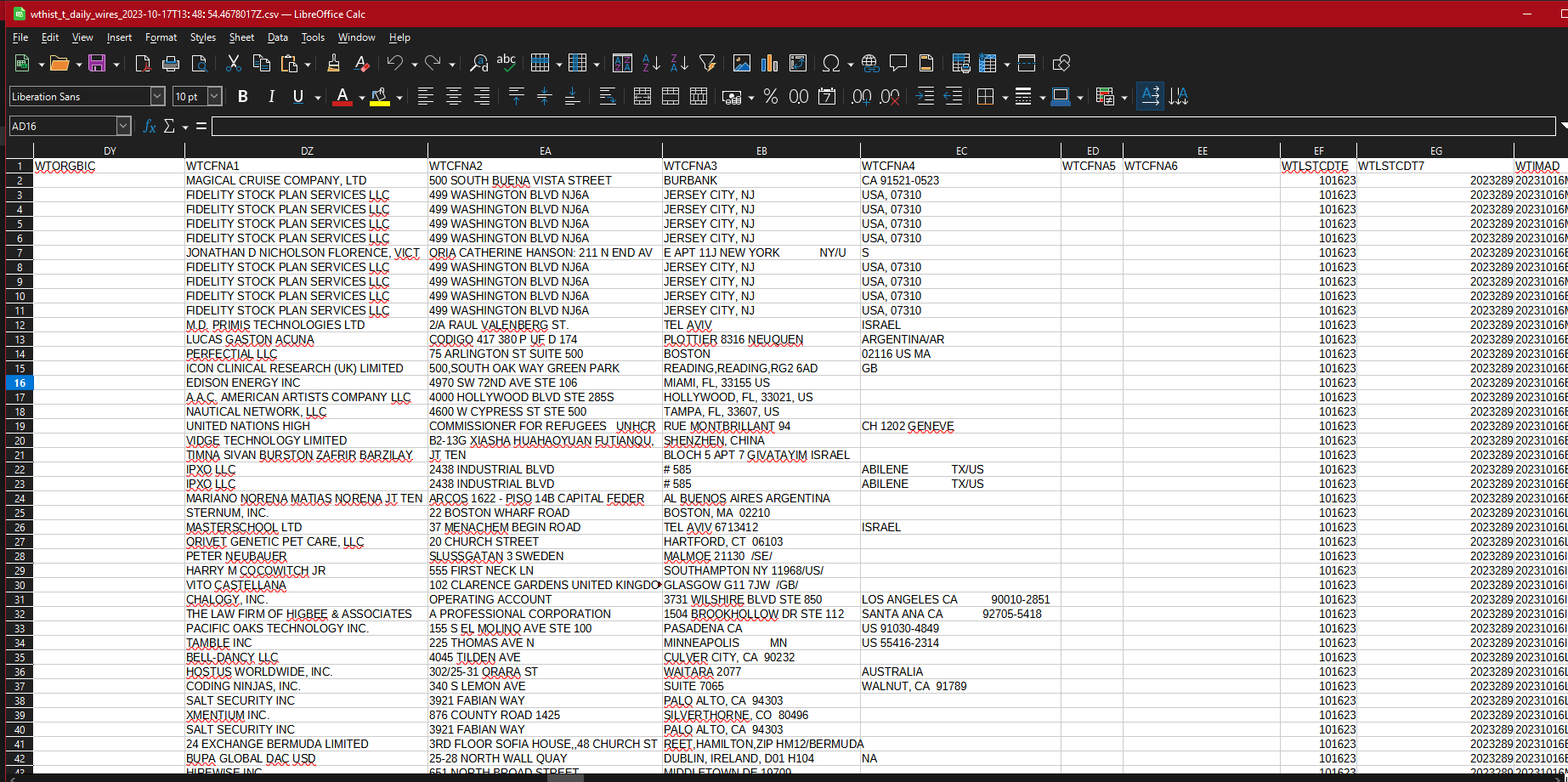Click the Clear Direct Formatting icon
Image resolution: width=1568 pixels, height=782 pixels.
pyautogui.click(x=362, y=63)
